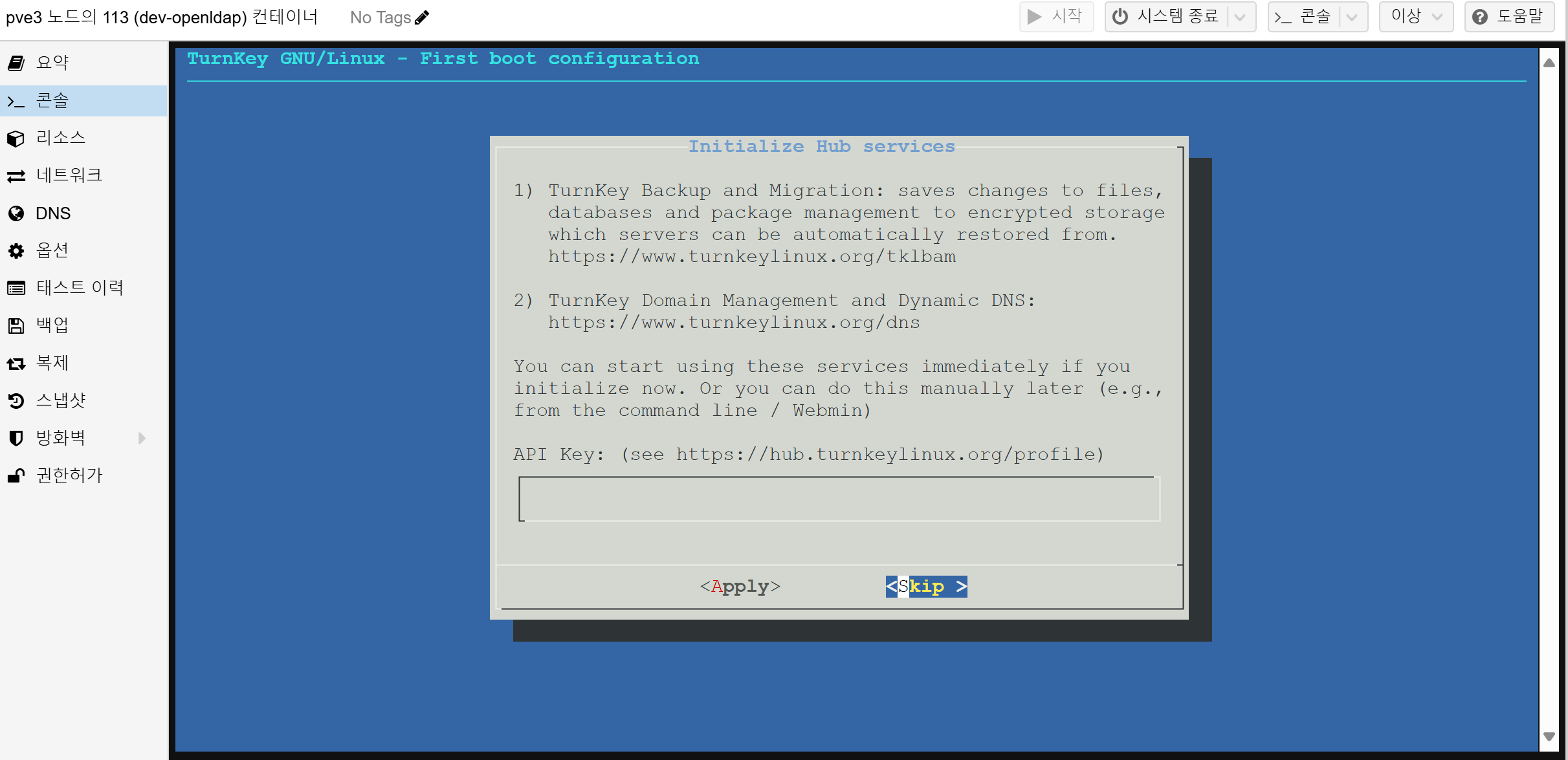Click the power icon on 시스템 종료
This screenshot has height=760, width=1568.
[x=1120, y=17]
